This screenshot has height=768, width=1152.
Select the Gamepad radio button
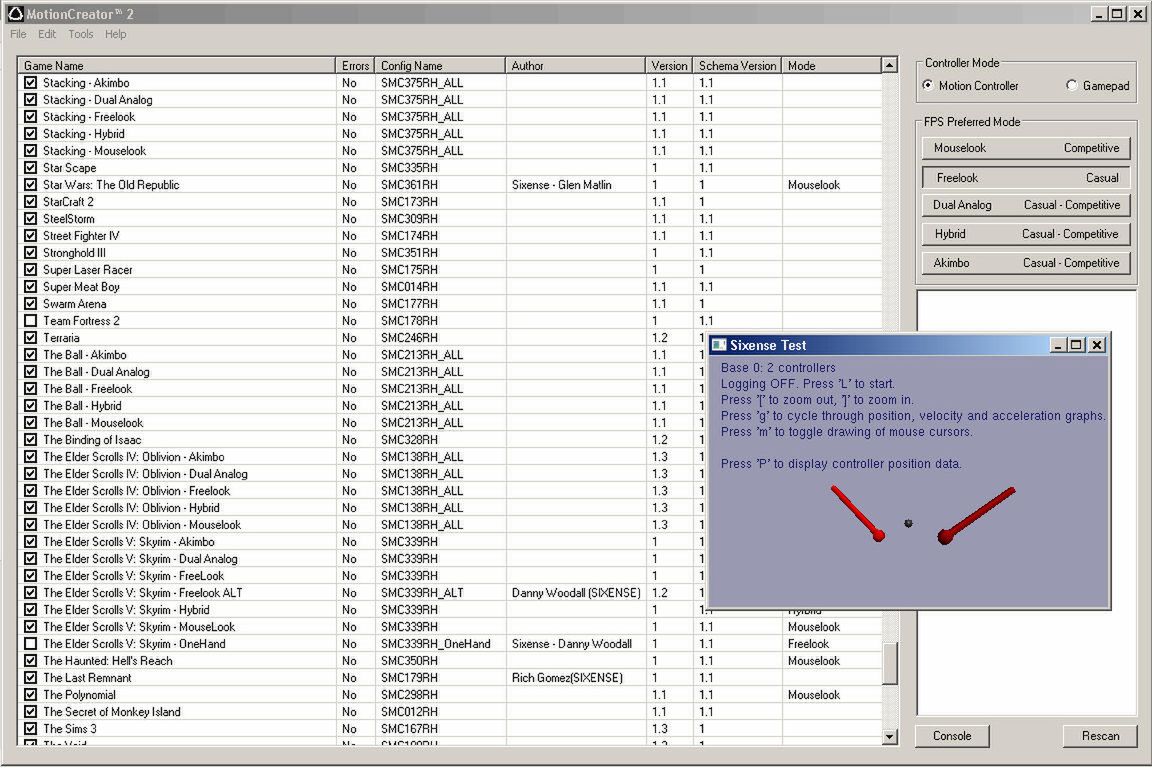(1071, 85)
